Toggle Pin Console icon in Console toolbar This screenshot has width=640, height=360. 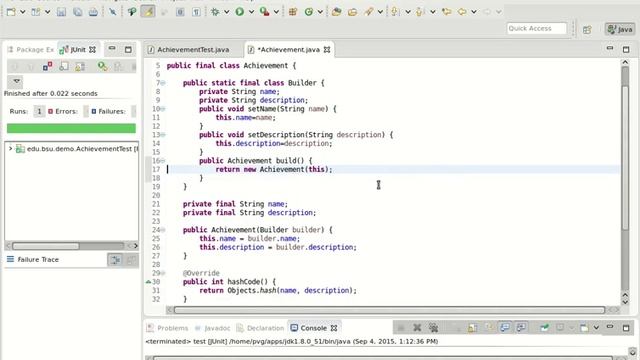click(x=544, y=327)
